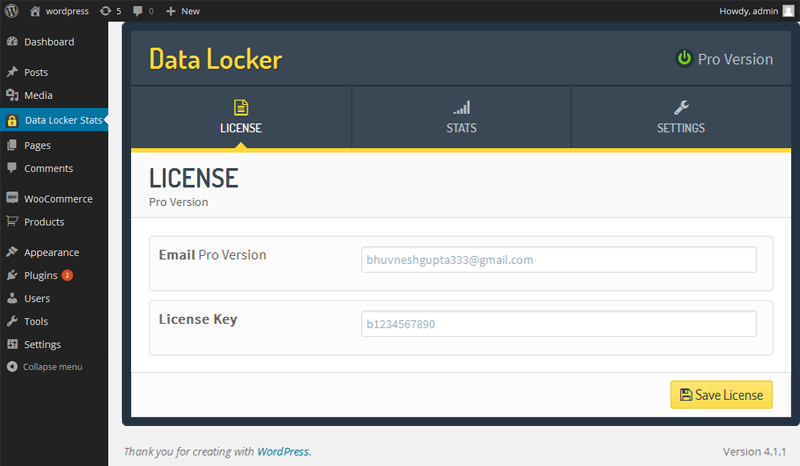
Task: Click the Plugins update count badge
Action: [x=67, y=275]
